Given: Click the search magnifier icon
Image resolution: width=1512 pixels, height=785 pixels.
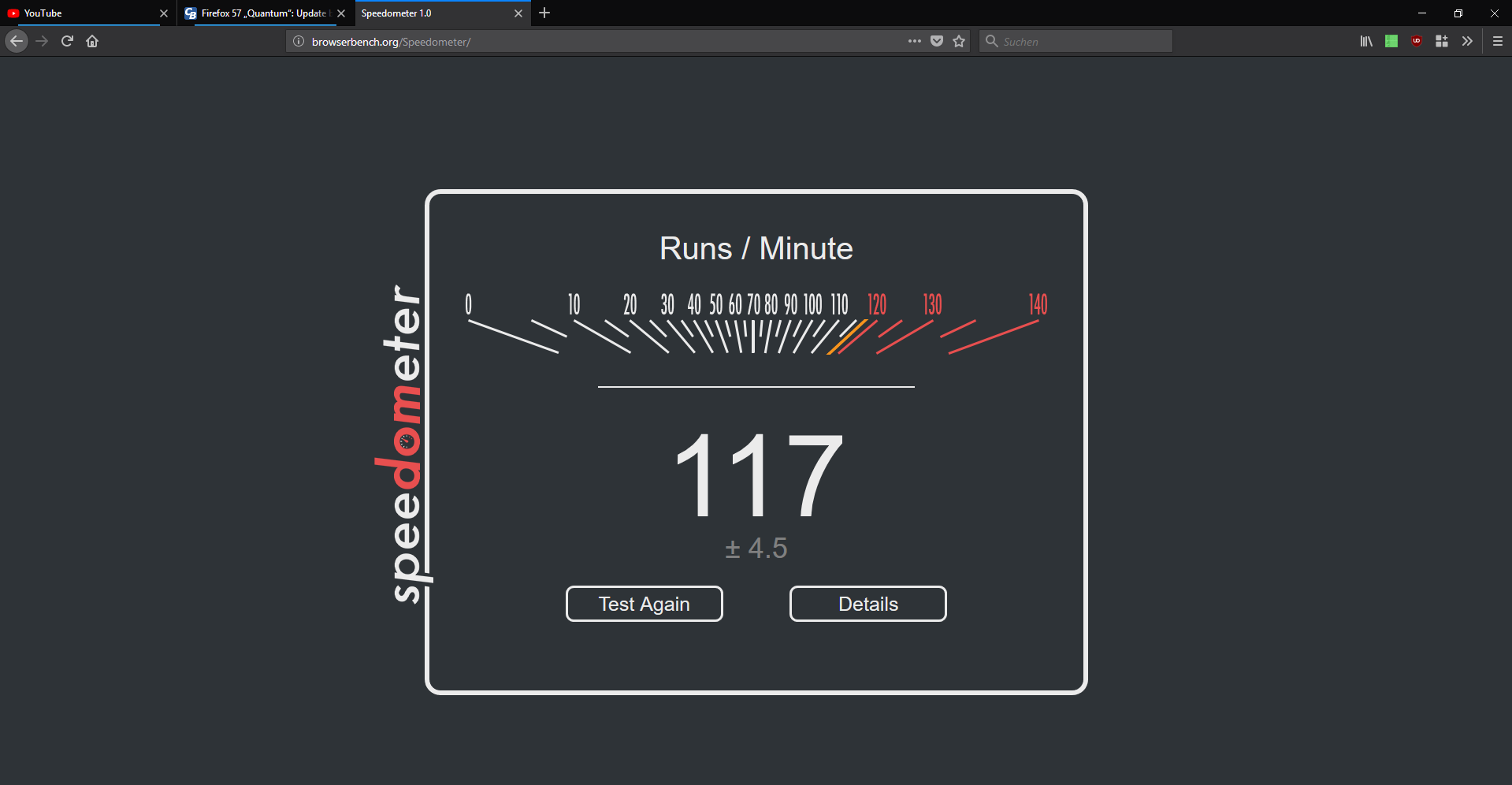Looking at the screenshot, I should click(992, 41).
